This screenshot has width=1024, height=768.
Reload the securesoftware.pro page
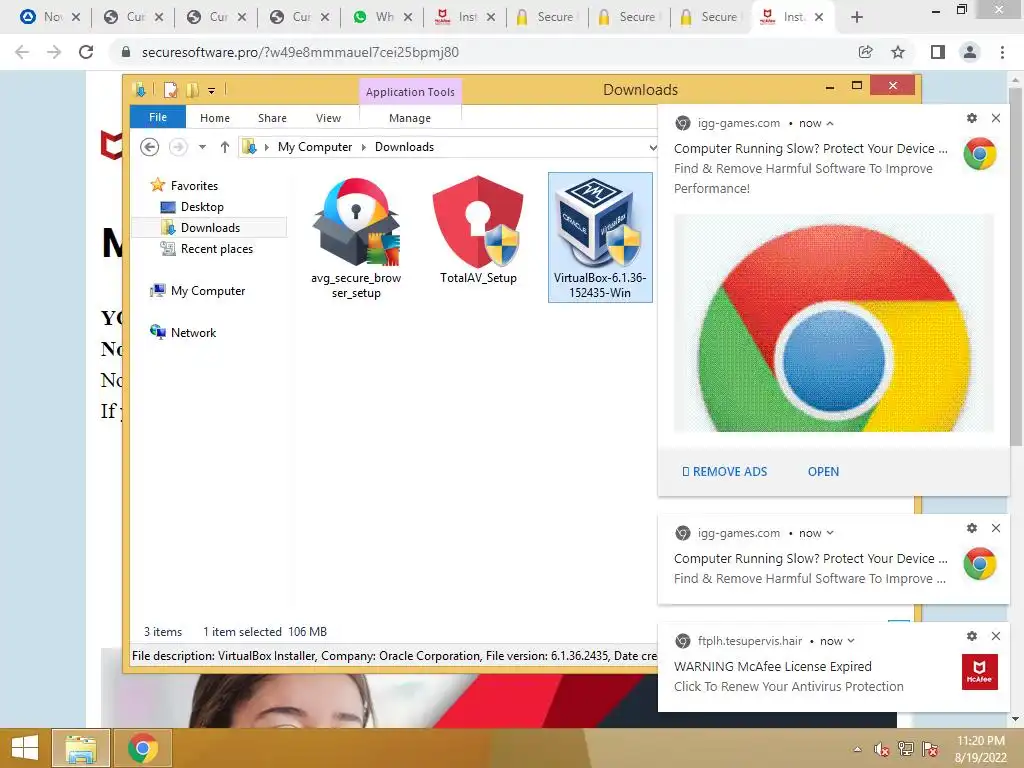click(86, 52)
